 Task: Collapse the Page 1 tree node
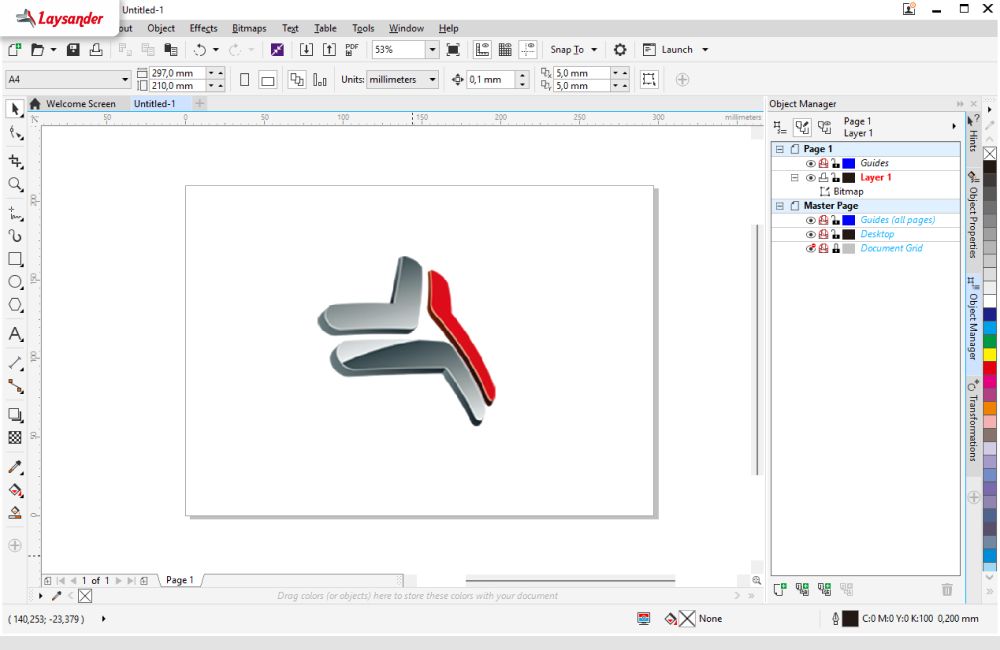[x=779, y=149]
